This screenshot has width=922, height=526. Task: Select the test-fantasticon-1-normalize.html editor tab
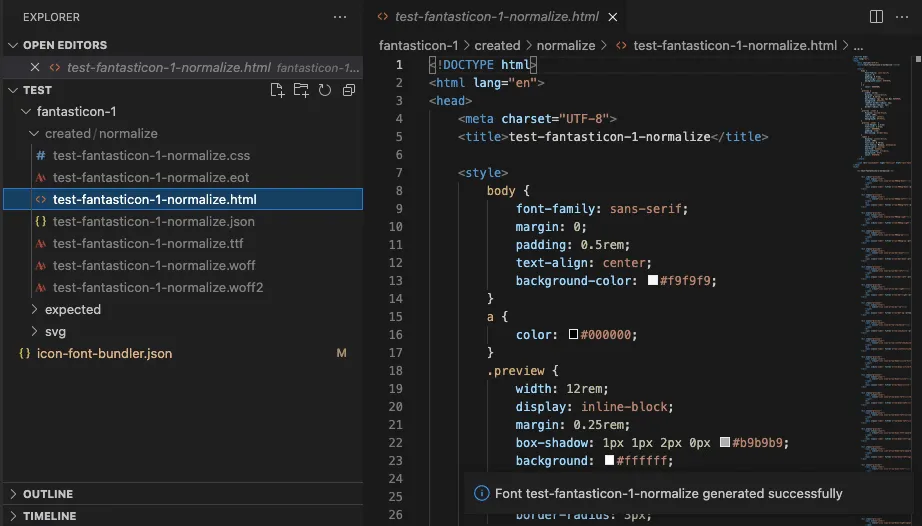496,17
